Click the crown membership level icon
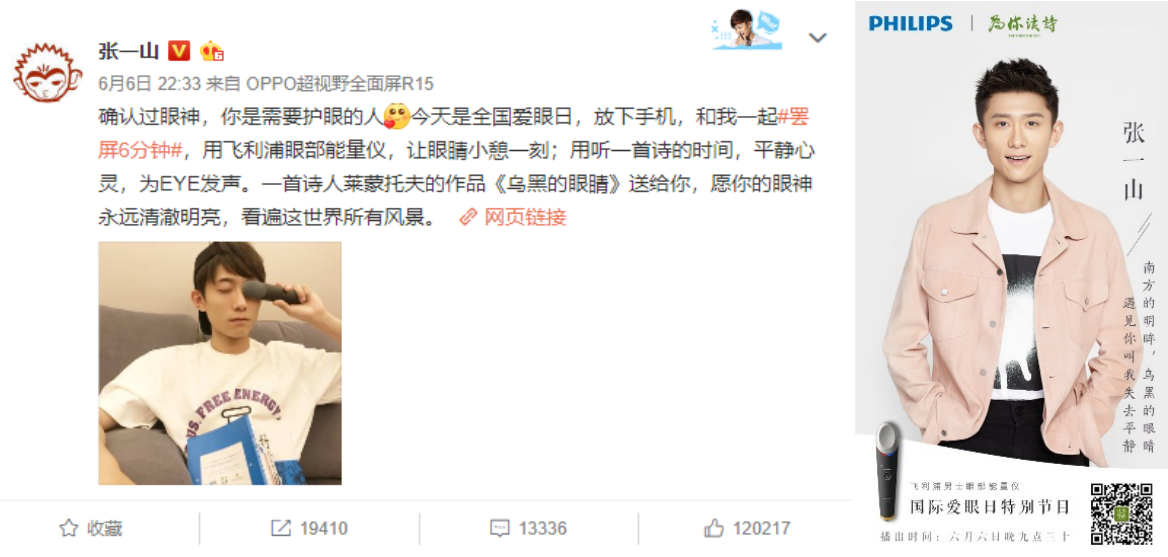 click(212, 51)
